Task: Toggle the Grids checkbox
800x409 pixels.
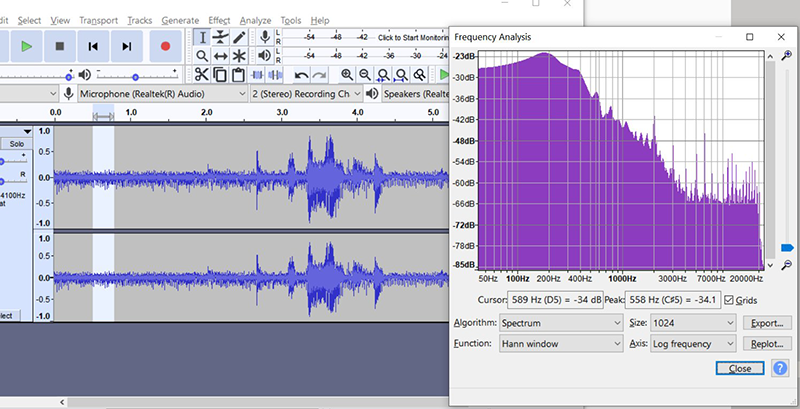Action: coord(728,300)
